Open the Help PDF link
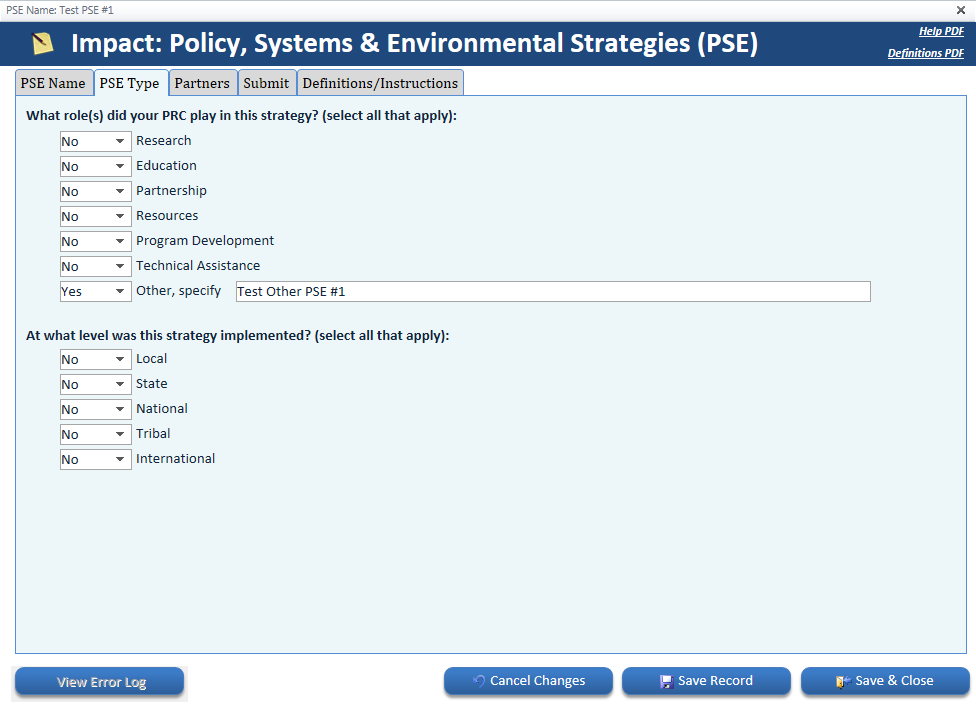The height and width of the screenshot is (717, 976). (x=940, y=32)
